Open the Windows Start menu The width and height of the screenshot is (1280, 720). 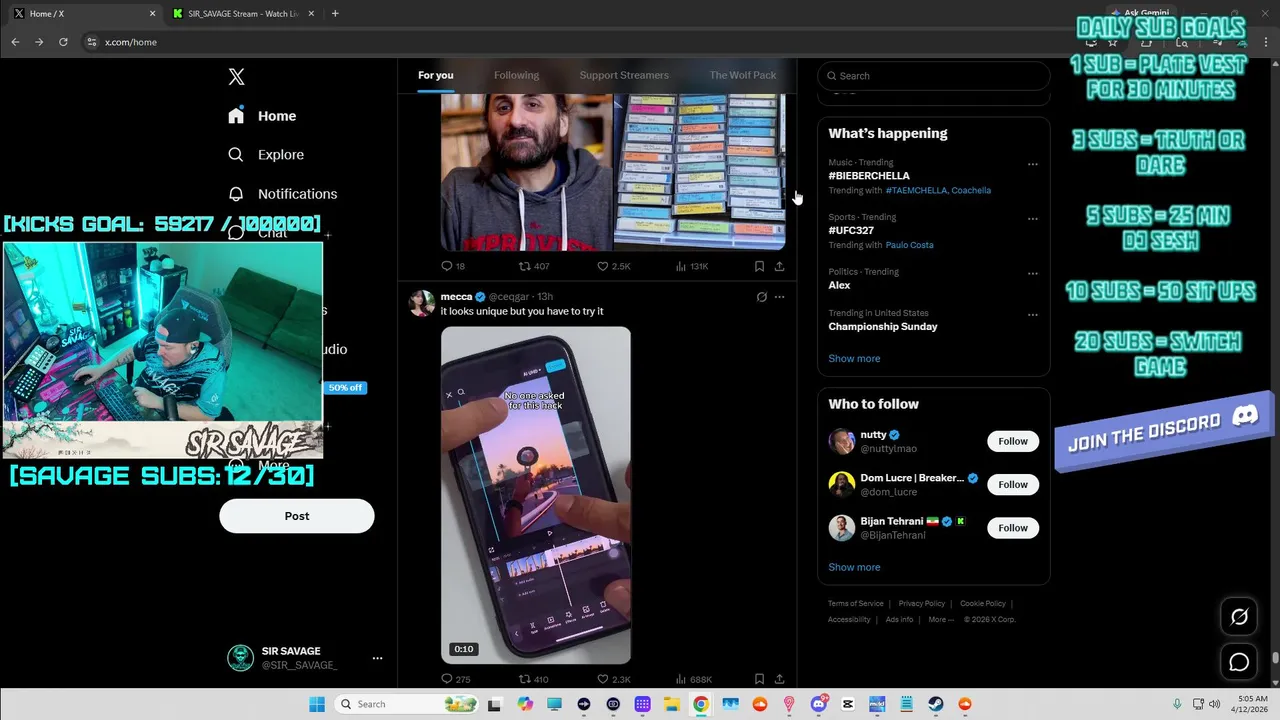(317, 704)
